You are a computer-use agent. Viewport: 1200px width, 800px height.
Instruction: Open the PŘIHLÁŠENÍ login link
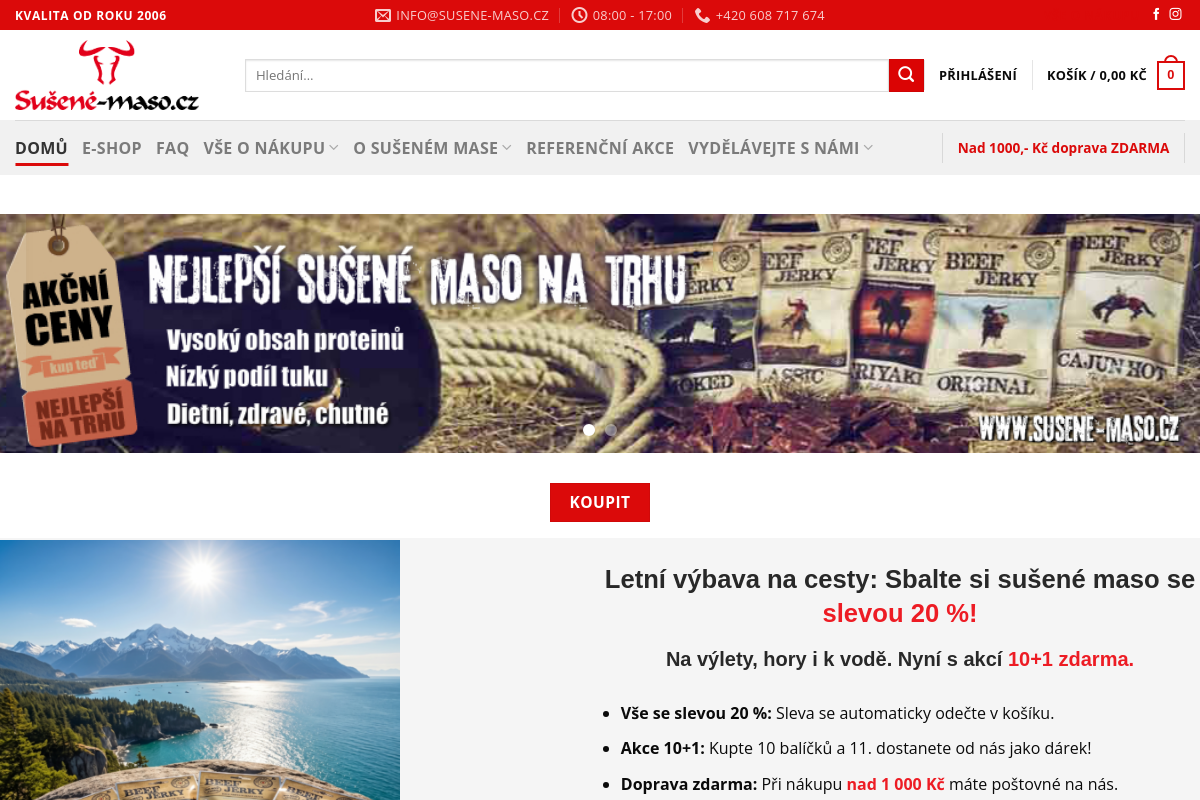click(978, 75)
